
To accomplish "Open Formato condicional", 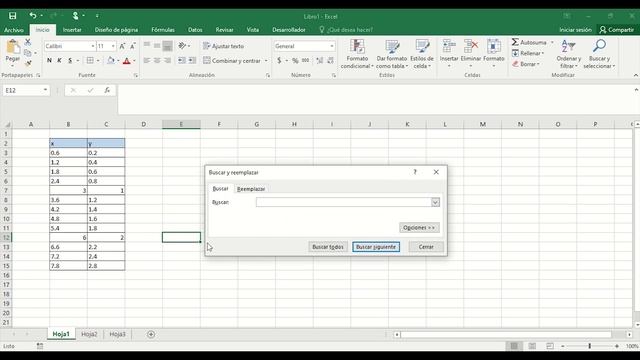I will (x=357, y=54).
